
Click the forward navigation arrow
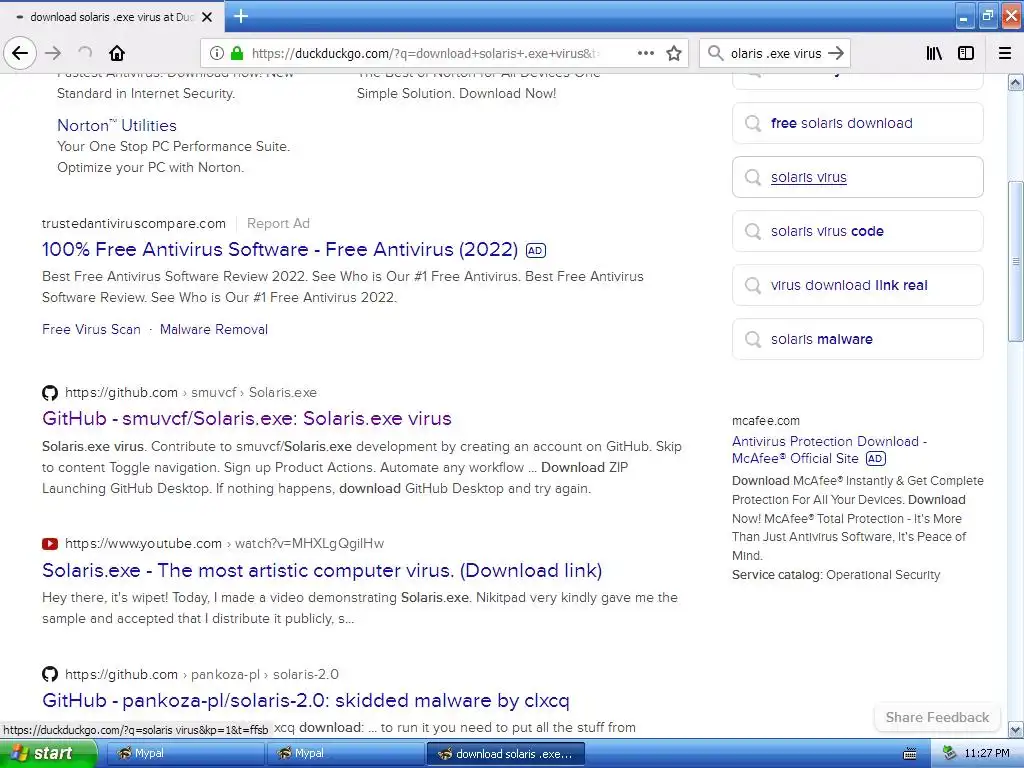point(53,53)
